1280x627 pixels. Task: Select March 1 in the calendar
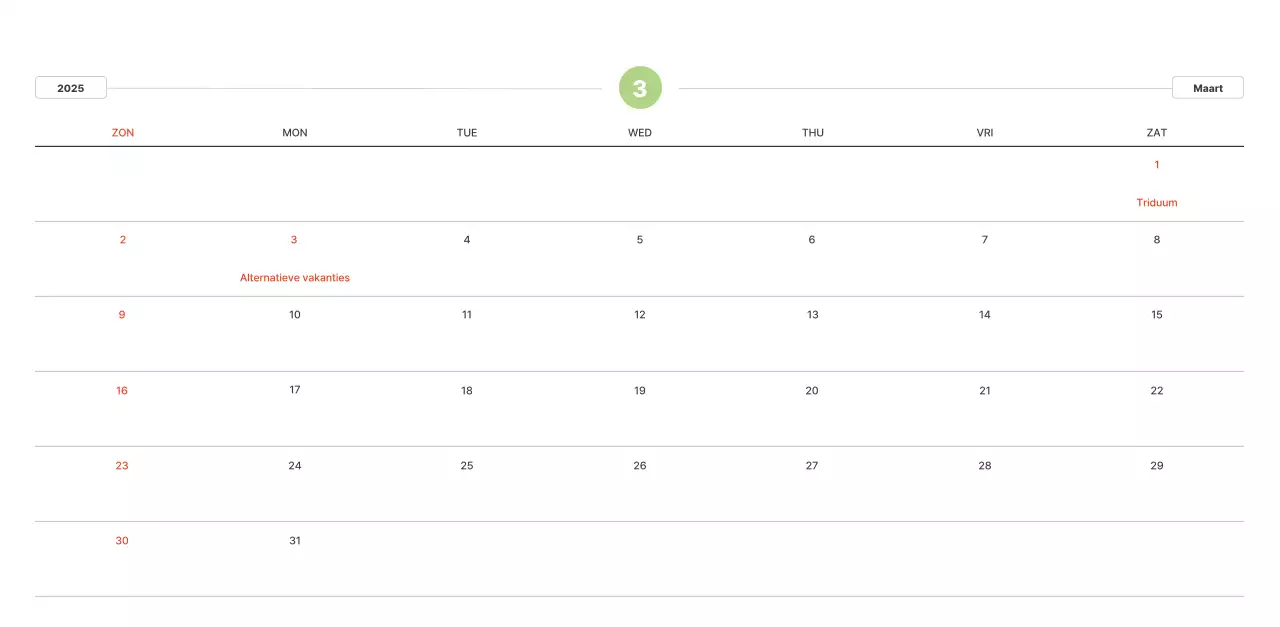(1157, 165)
